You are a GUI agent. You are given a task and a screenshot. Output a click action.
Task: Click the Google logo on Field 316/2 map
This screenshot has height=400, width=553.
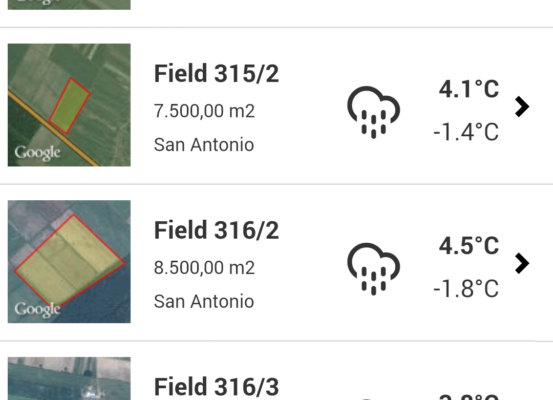37,310
